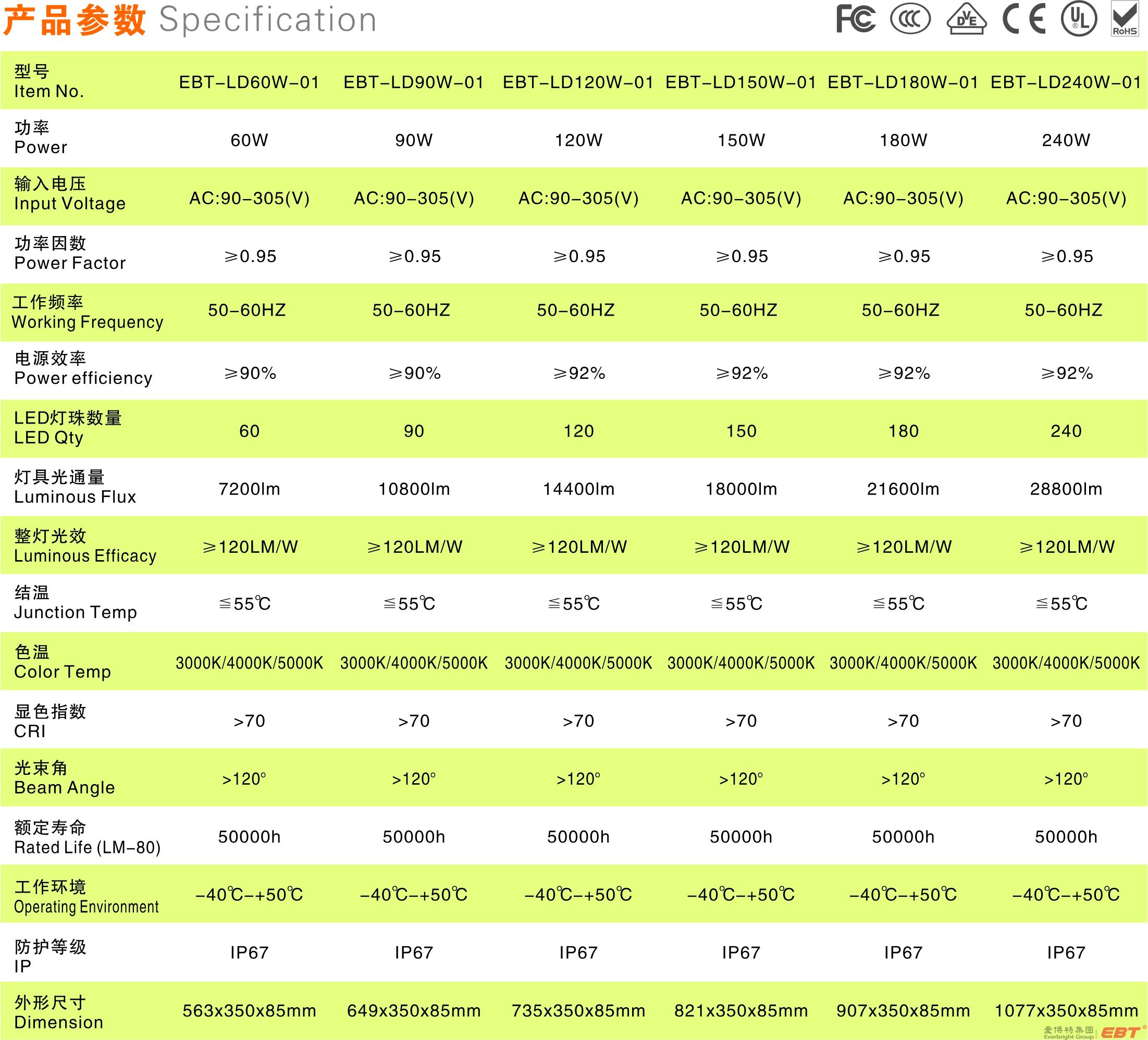Click the FCC certification logo
Image resolution: width=1148 pixels, height=1040 pixels.
[x=855, y=19]
